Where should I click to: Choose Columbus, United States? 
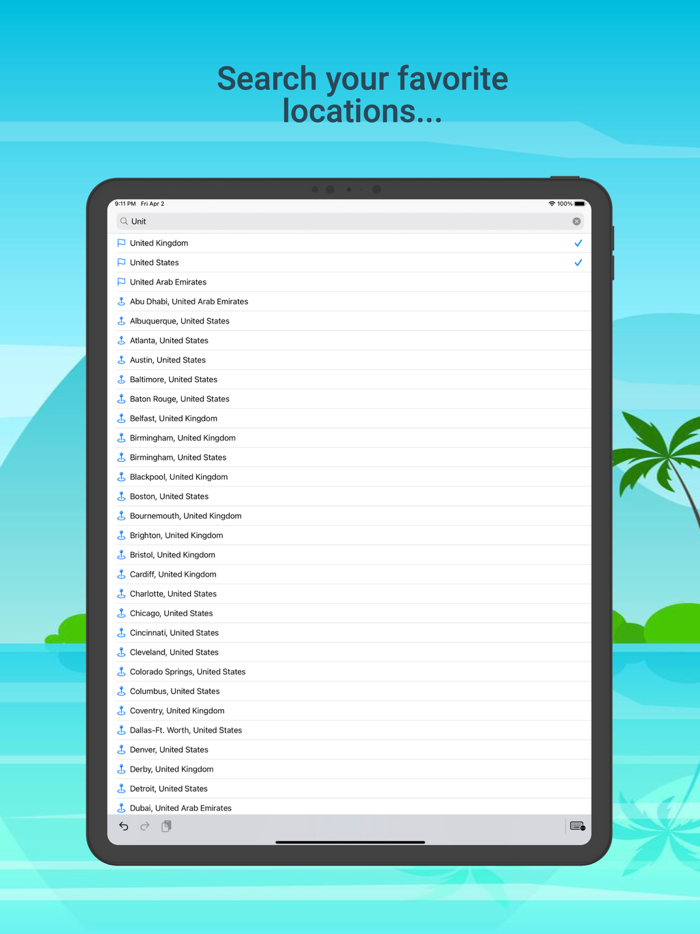coord(175,691)
